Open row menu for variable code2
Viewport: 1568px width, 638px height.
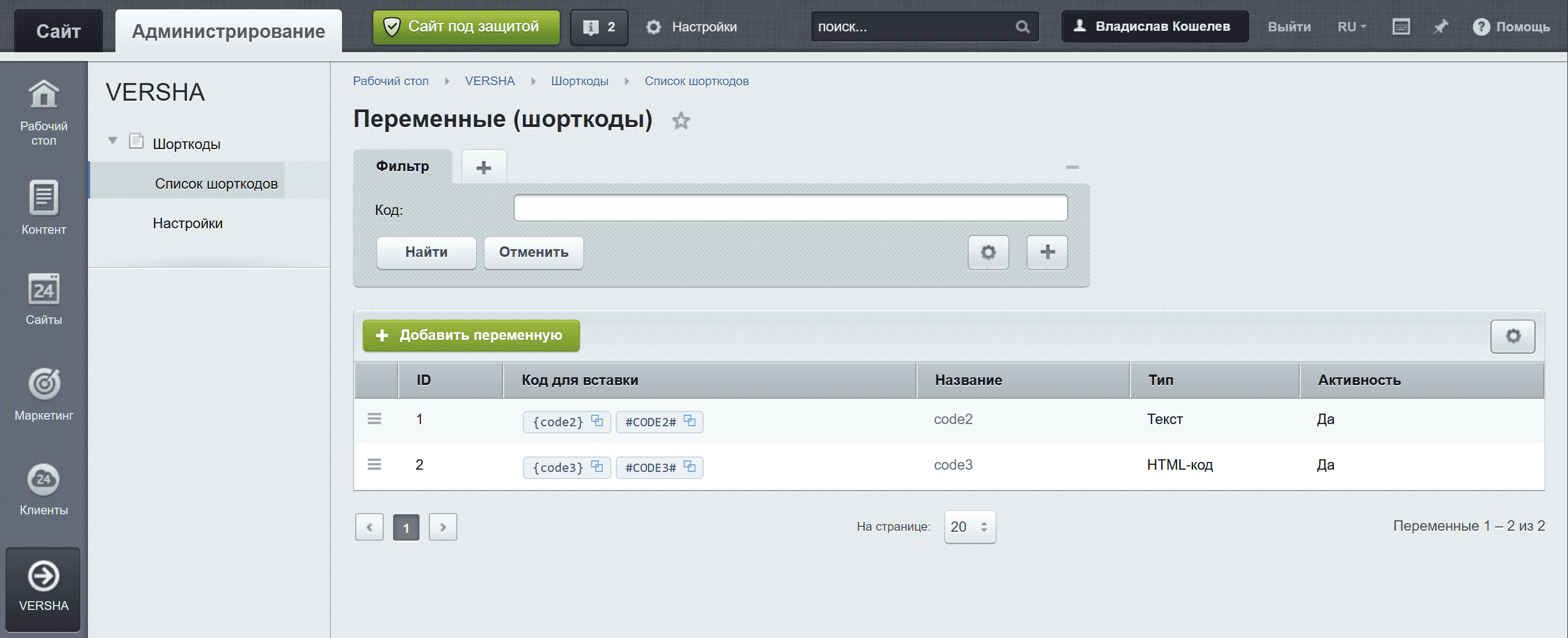[374, 419]
